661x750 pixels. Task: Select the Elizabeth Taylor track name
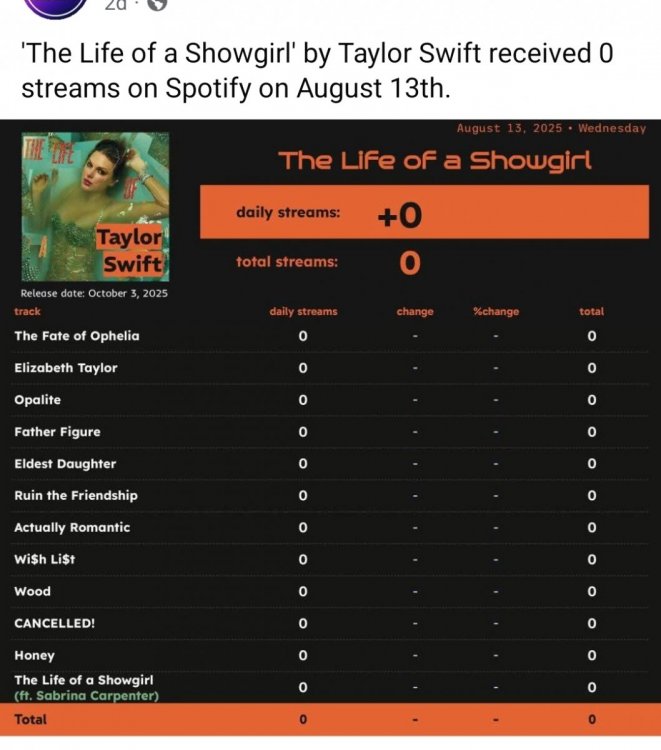66,368
